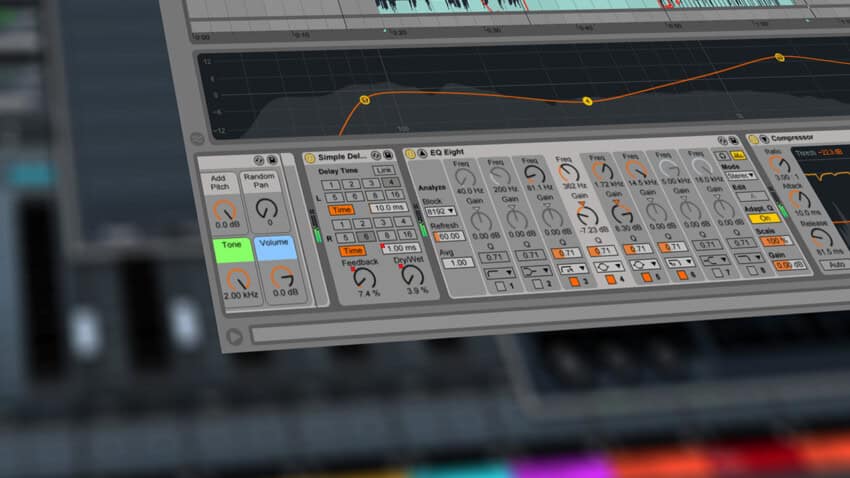
Task: Click the rack's save preset icon
Action: pos(272,160)
